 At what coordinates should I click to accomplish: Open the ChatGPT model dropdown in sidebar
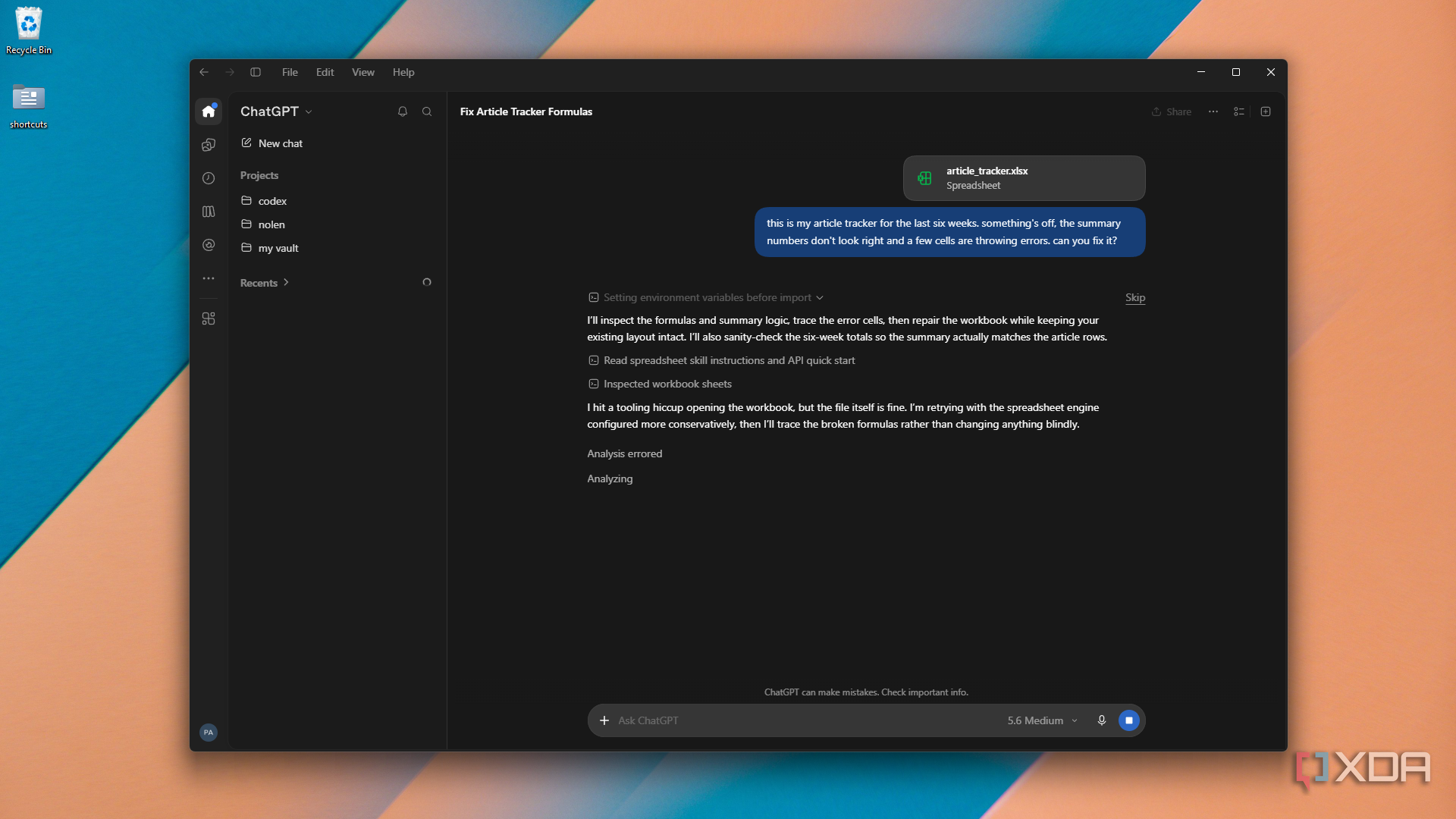(x=276, y=111)
